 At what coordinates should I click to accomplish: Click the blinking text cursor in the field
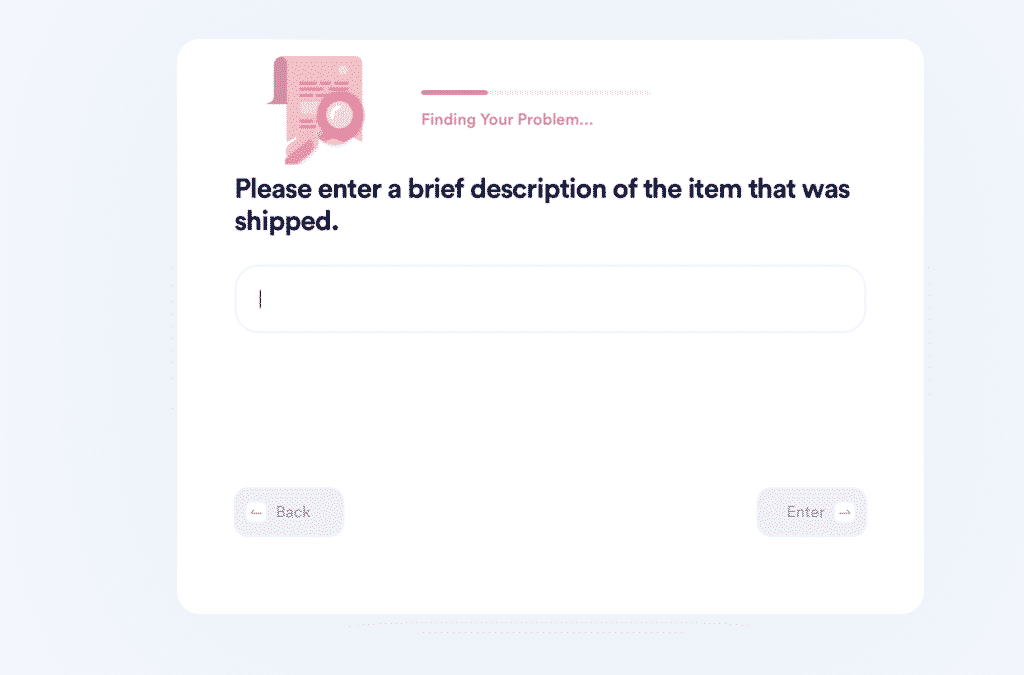[x=260, y=299]
